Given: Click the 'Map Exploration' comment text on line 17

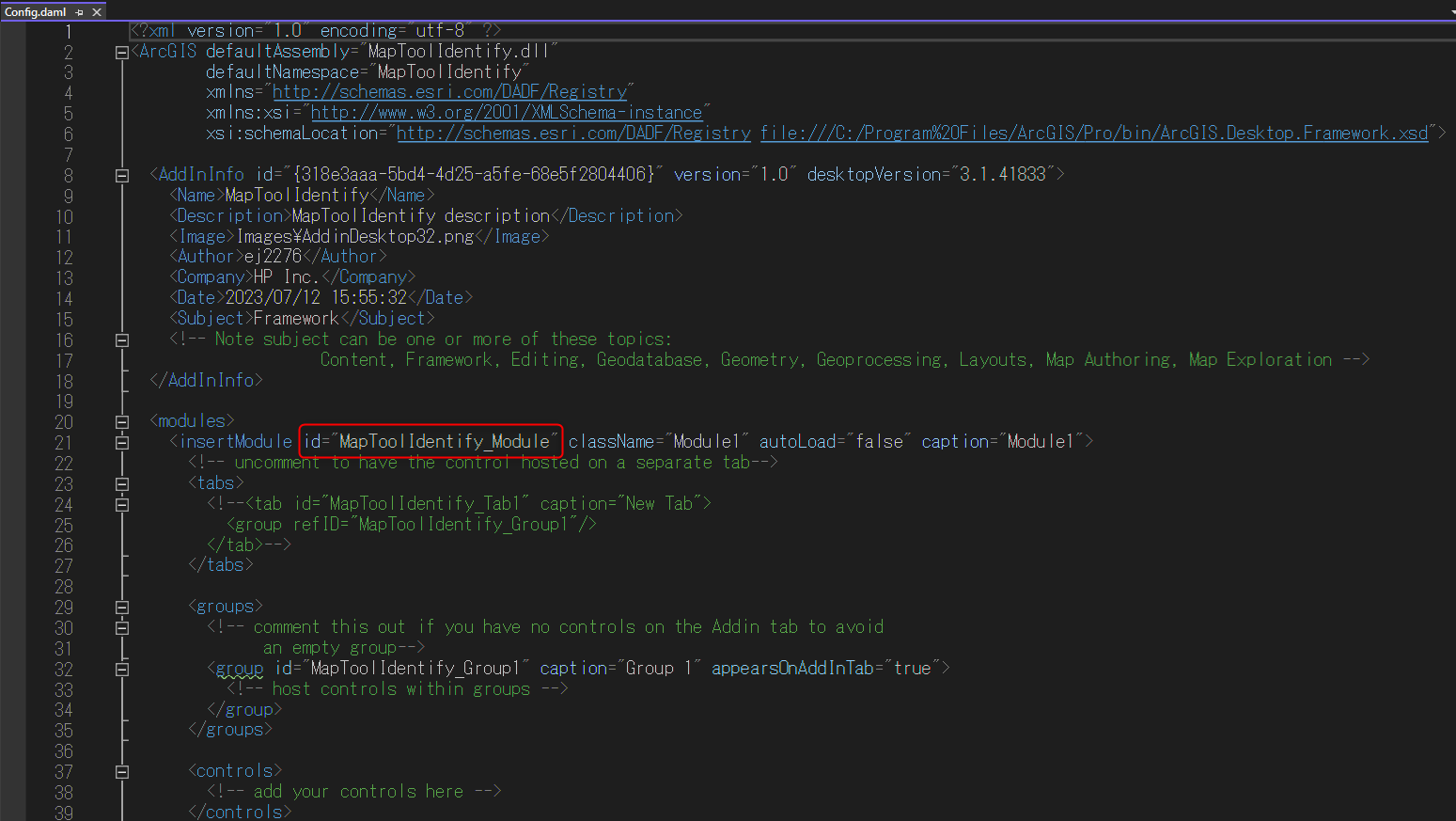Looking at the screenshot, I should click(x=1260, y=360).
